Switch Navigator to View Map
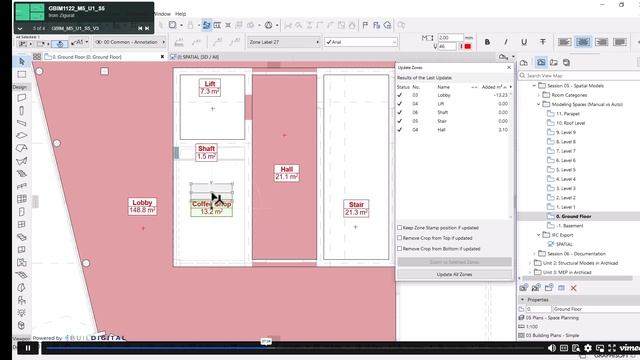Screen dimensions: 640x360 [x=541, y=62]
